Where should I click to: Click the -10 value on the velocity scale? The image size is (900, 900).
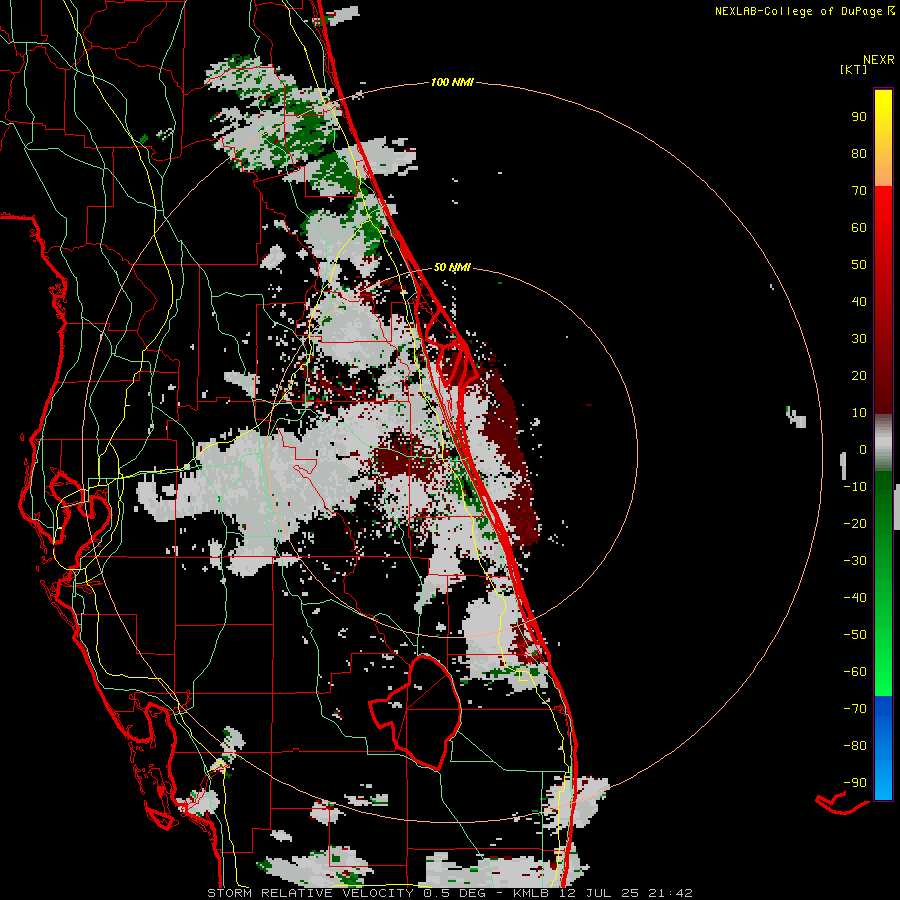[855, 487]
